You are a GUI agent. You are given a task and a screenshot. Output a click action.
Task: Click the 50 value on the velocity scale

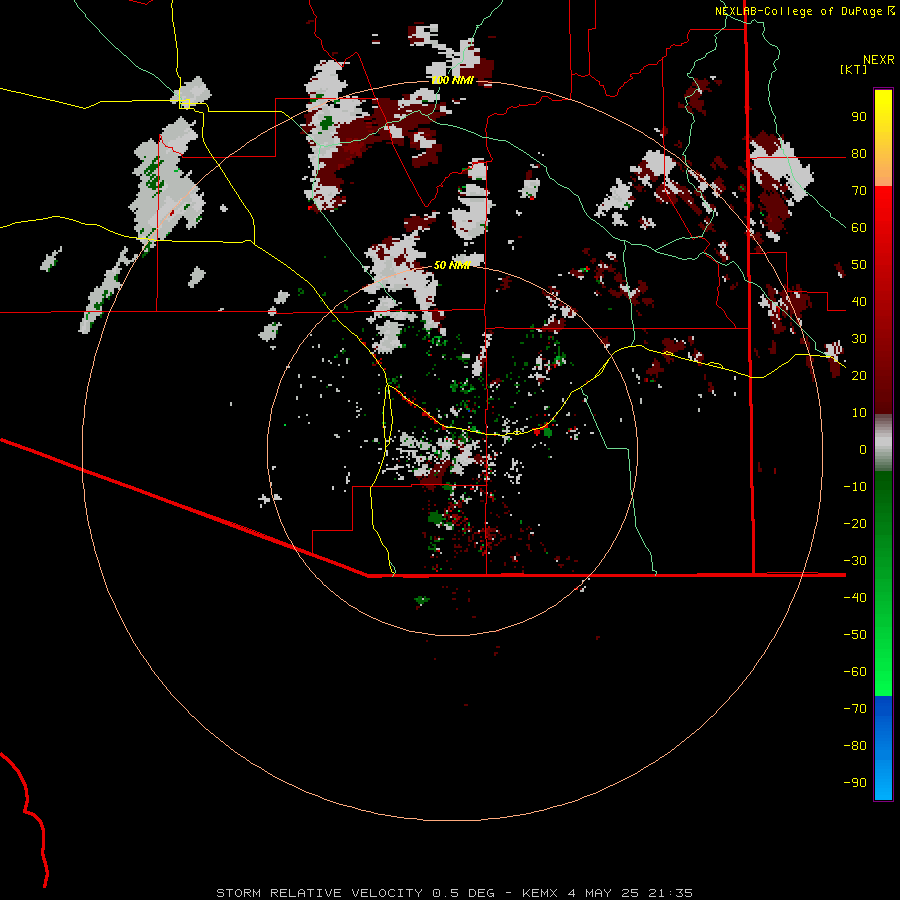[859, 265]
